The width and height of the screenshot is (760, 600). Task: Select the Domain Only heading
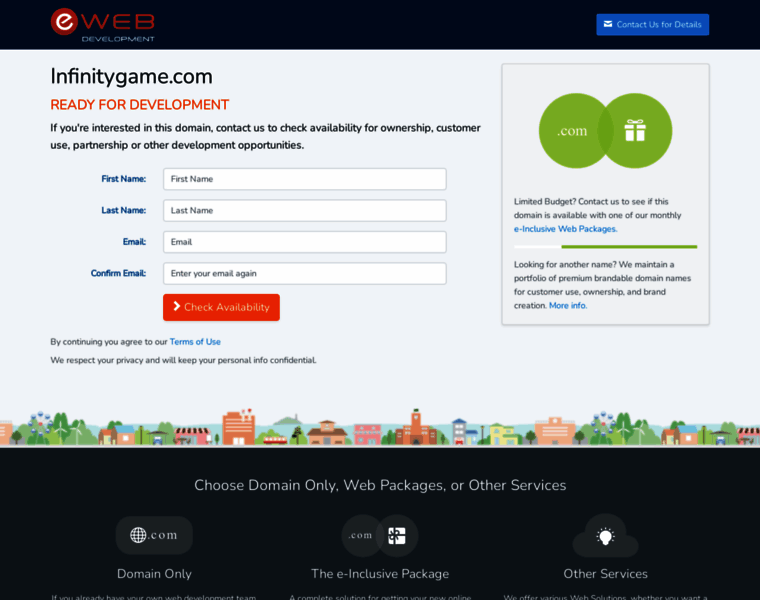pyautogui.click(x=154, y=574)
